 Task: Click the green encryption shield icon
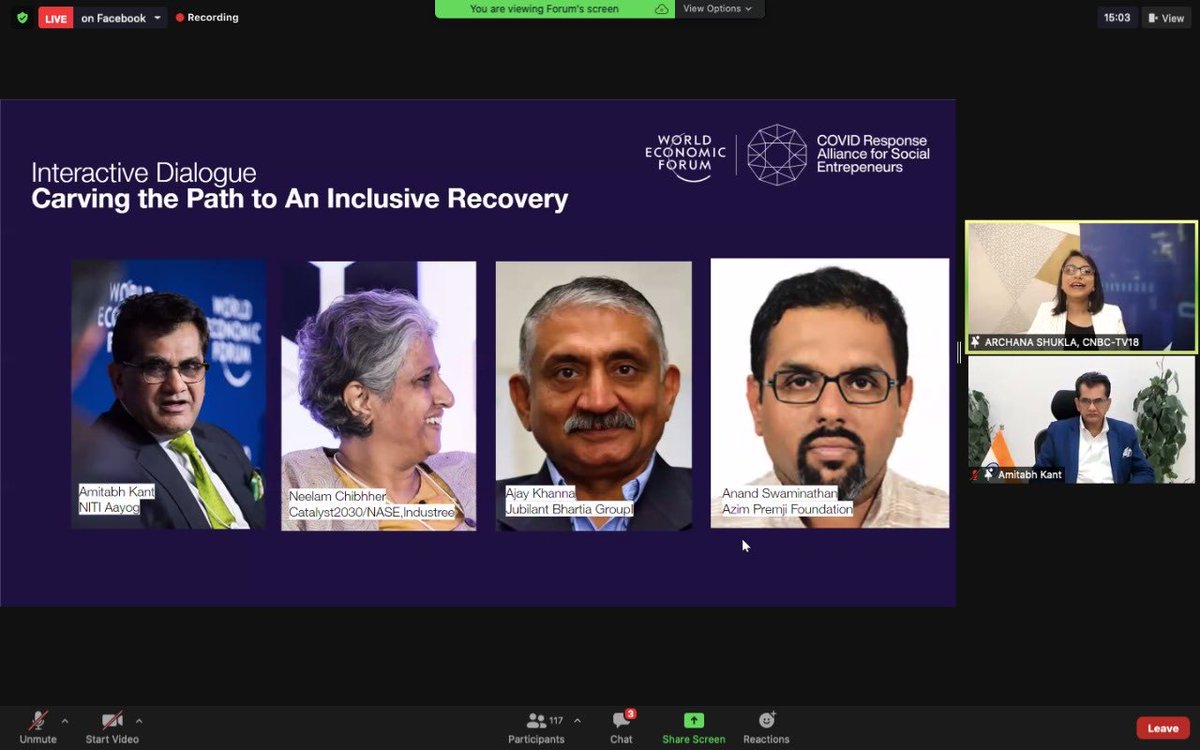(22, 17)
